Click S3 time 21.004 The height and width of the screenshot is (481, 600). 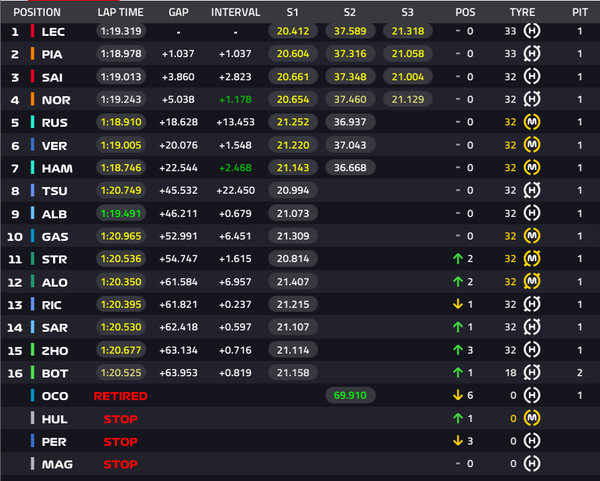point(408,77)
